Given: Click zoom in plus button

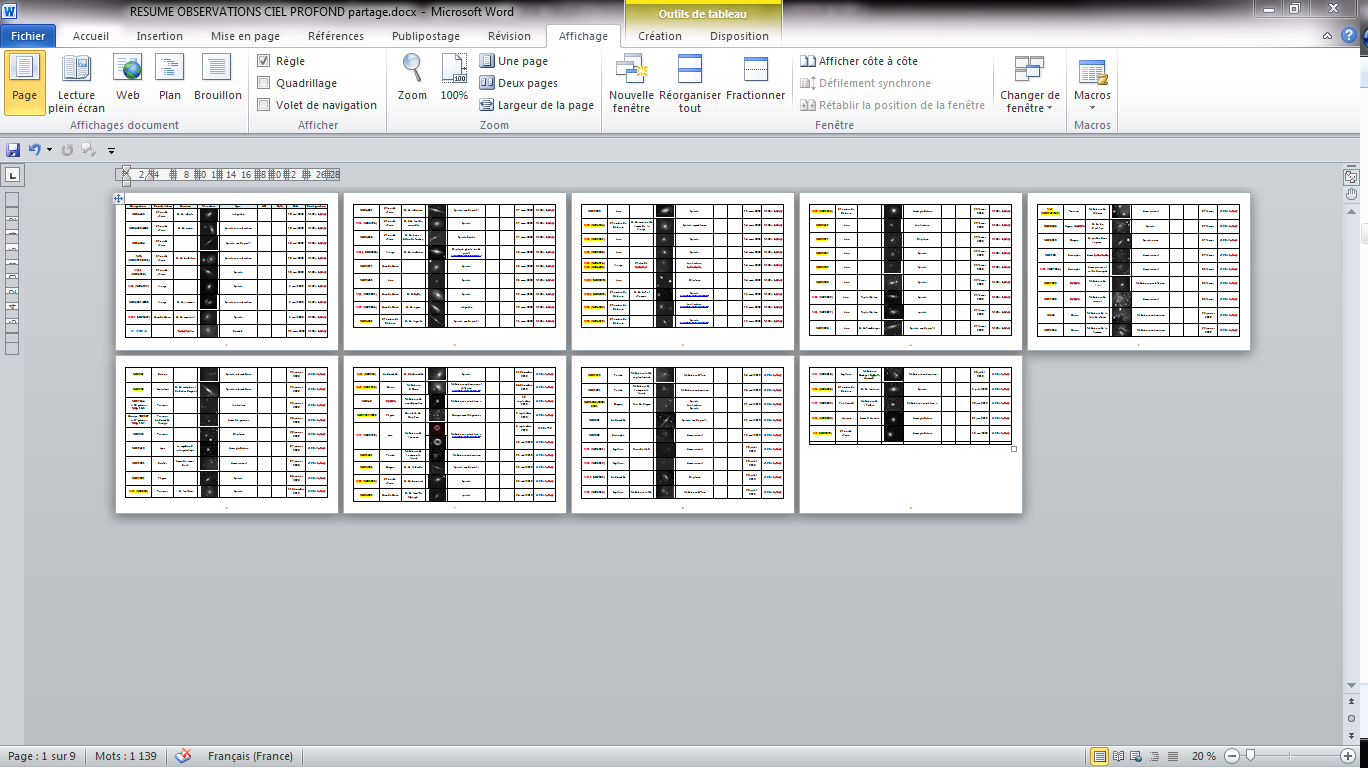Looking at the screenshot, I should [x=1350, y=756].
